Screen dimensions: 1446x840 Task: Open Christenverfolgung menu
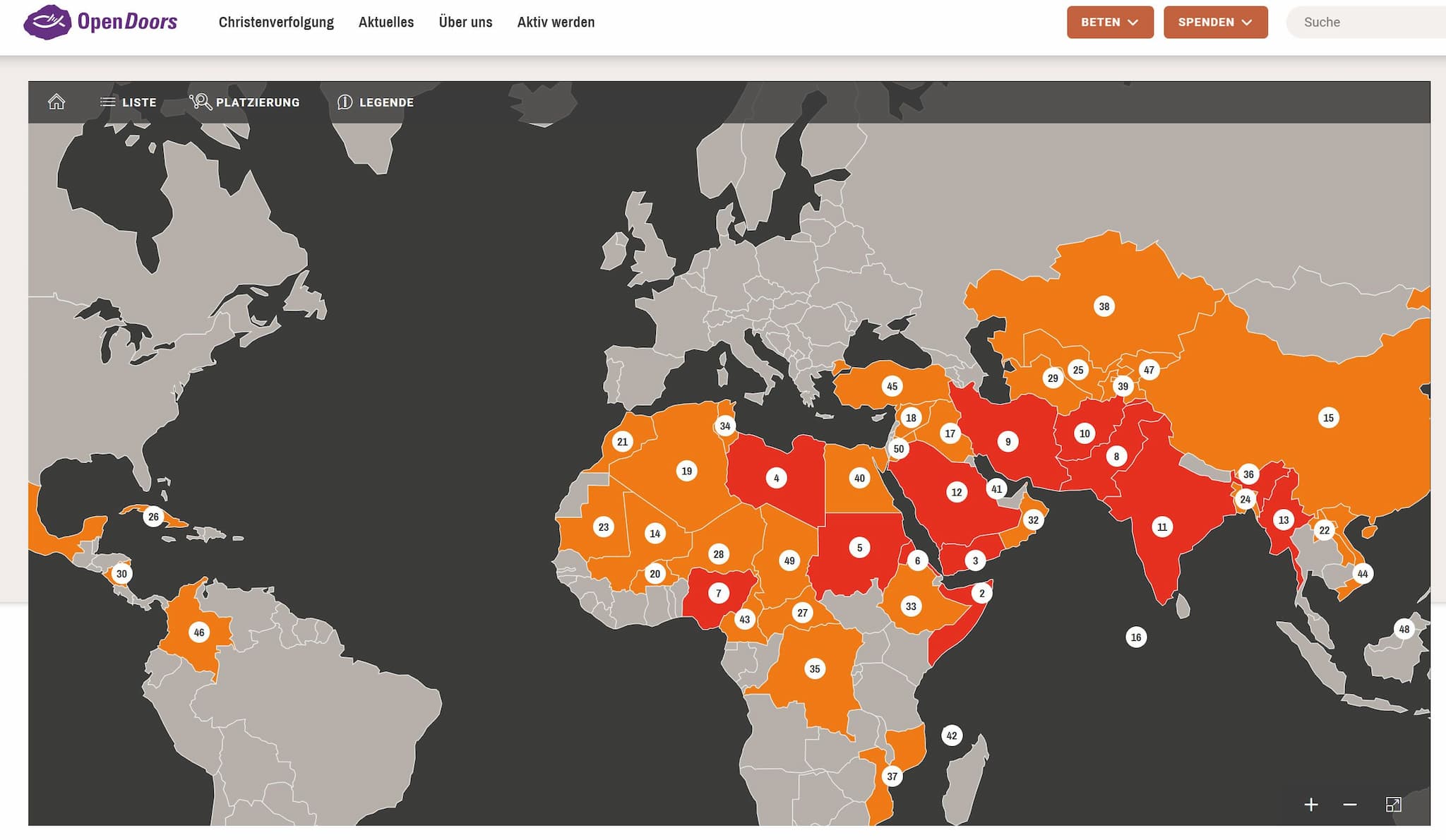pyautogui.click(x=276, y=22)
